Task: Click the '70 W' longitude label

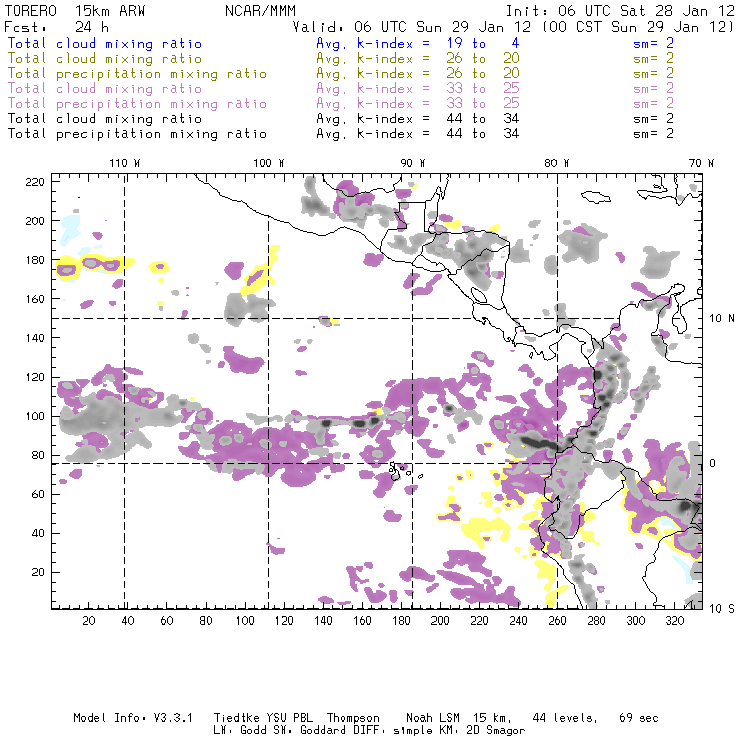Action: tap(701, 163)
